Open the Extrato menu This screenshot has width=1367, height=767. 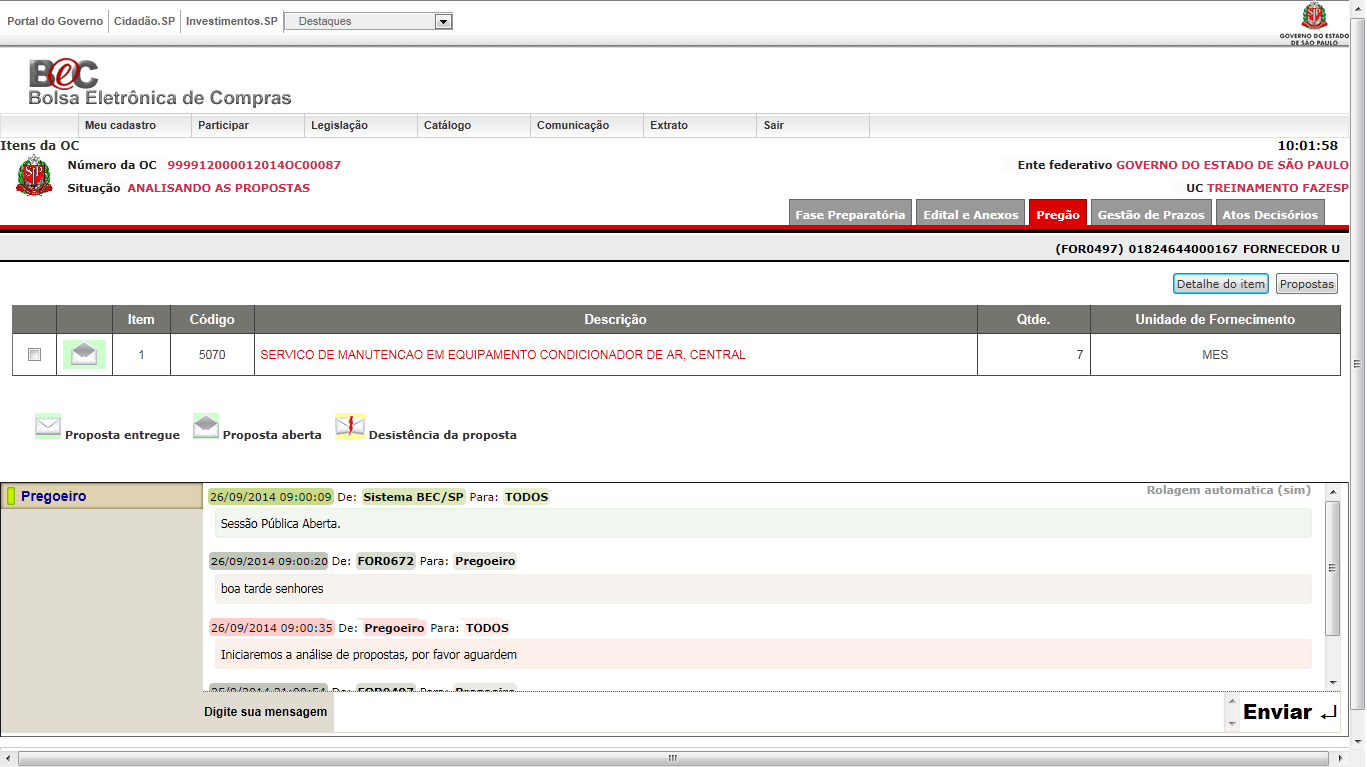coord(699,126)
